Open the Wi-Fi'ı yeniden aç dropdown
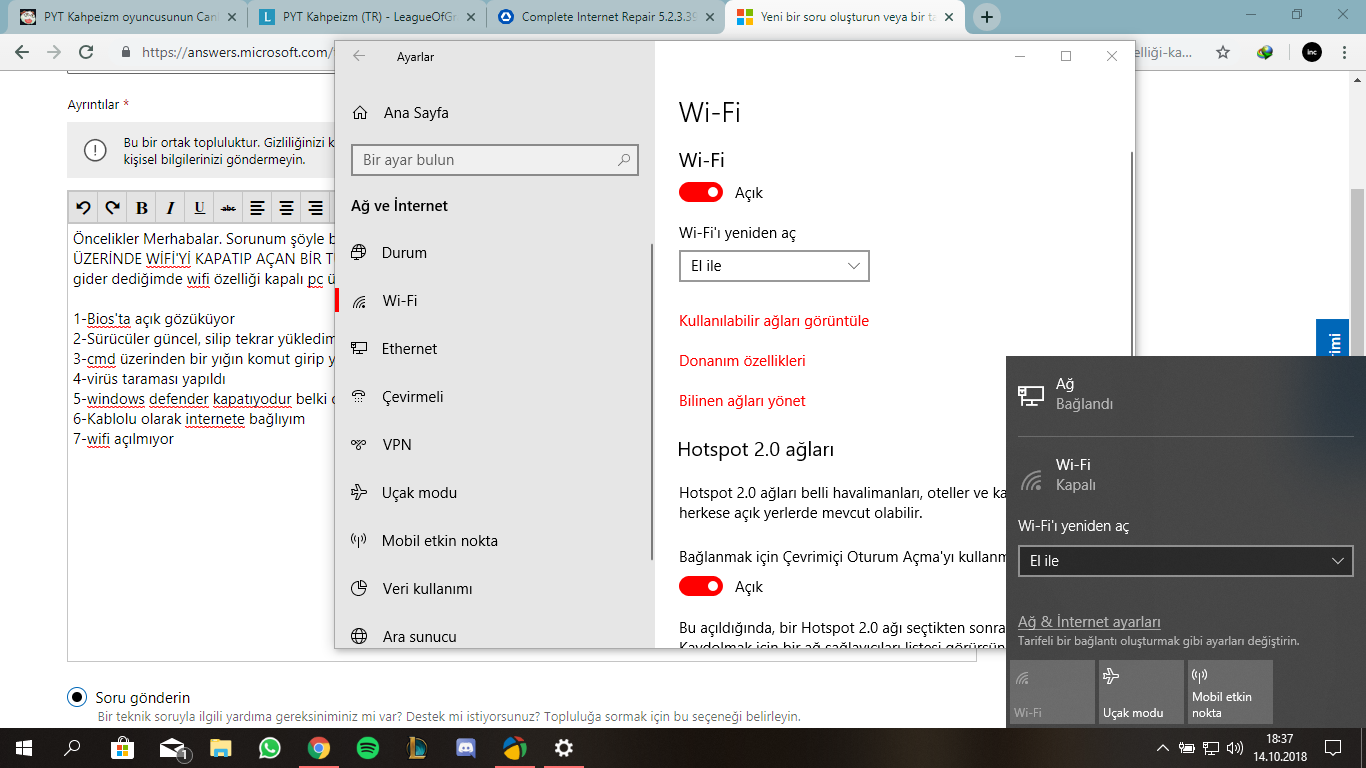The image size is (1366, 768). [x=773, y=266]
